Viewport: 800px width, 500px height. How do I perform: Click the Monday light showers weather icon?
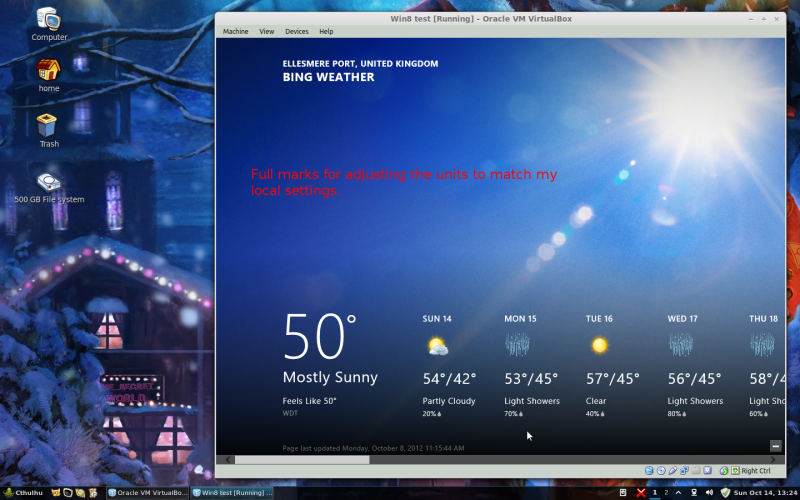(x=517, y=344)
